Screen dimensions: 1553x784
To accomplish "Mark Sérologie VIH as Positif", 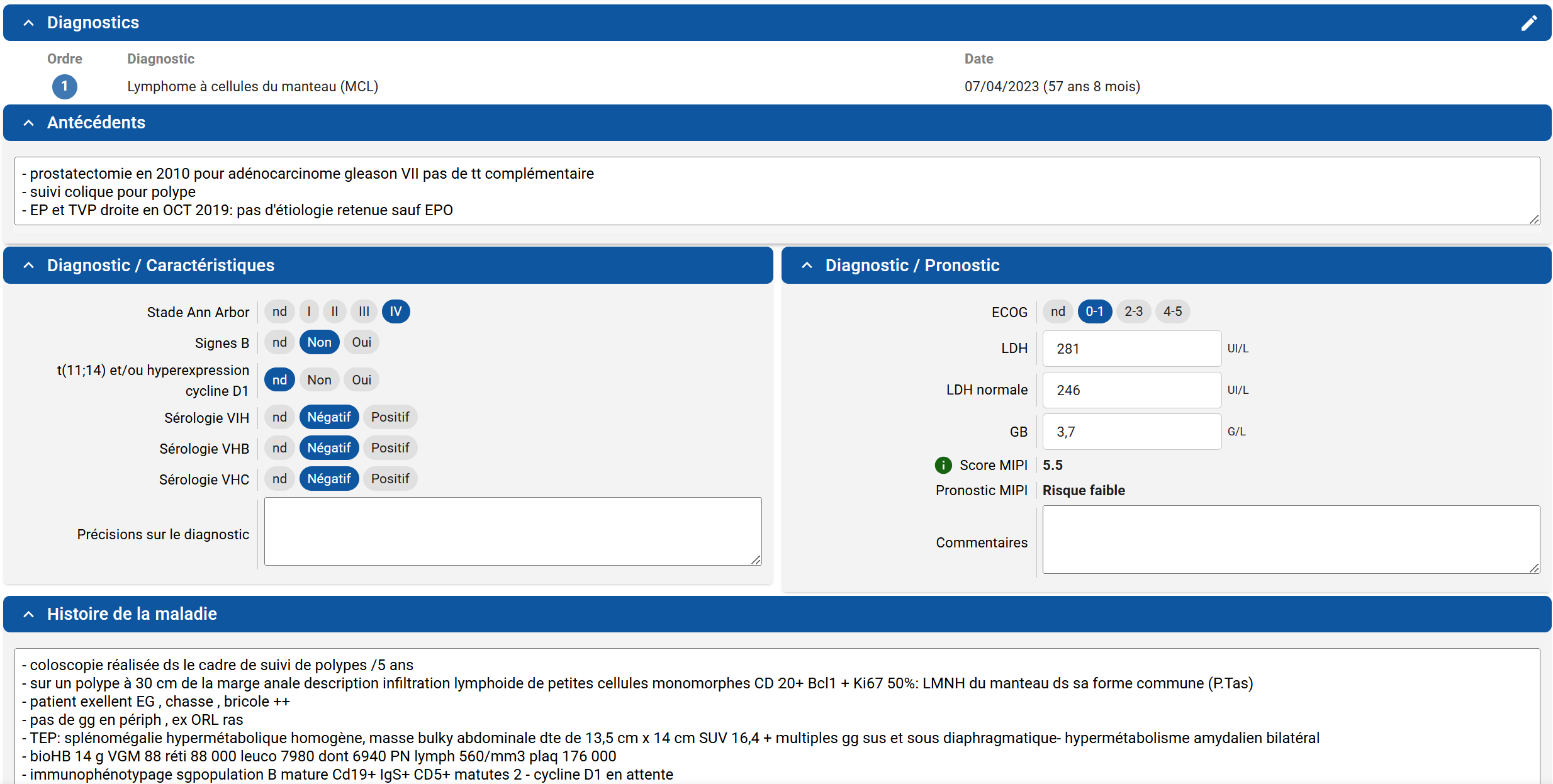I will click(x=390, y=417).
